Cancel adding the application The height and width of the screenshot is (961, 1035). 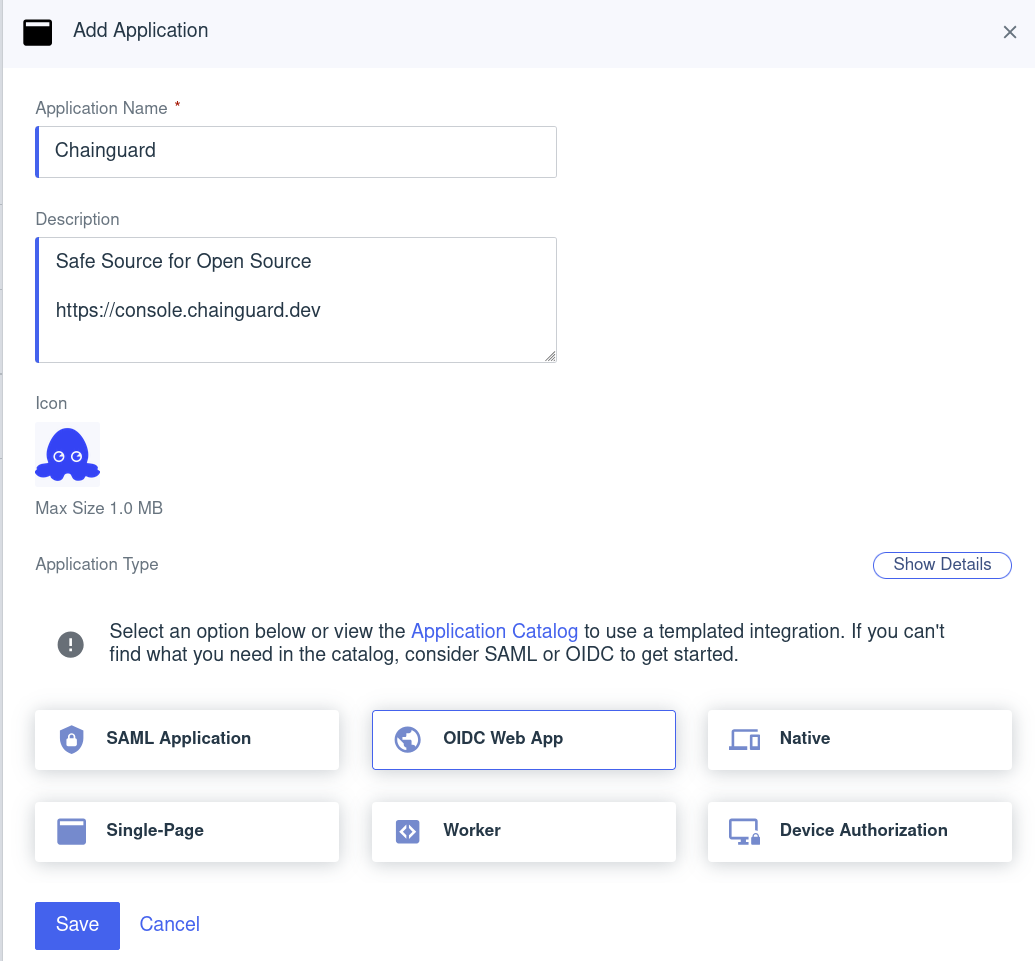pyautogui.click(x=169, y=924)
